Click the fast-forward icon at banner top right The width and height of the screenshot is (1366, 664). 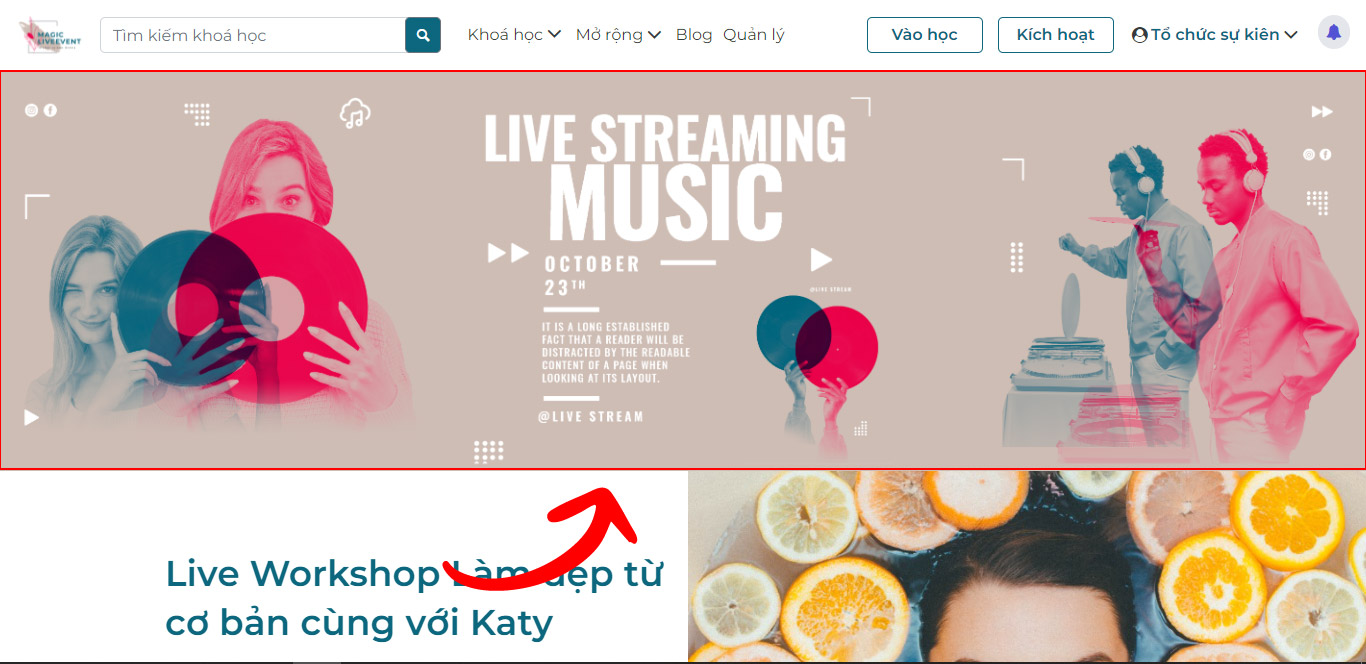coord(1322,111)
